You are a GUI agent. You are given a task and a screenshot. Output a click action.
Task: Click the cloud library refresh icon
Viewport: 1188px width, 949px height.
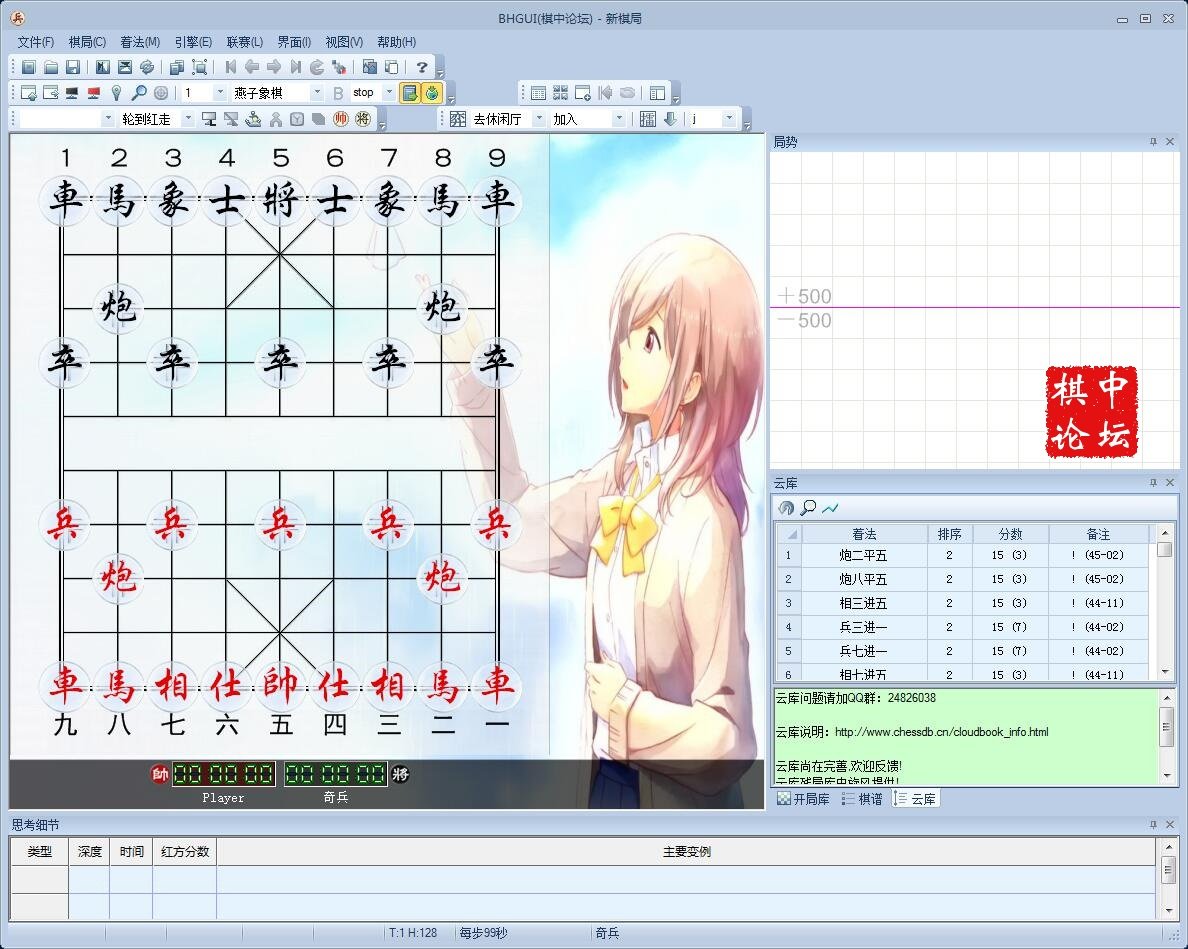point(786,507)
